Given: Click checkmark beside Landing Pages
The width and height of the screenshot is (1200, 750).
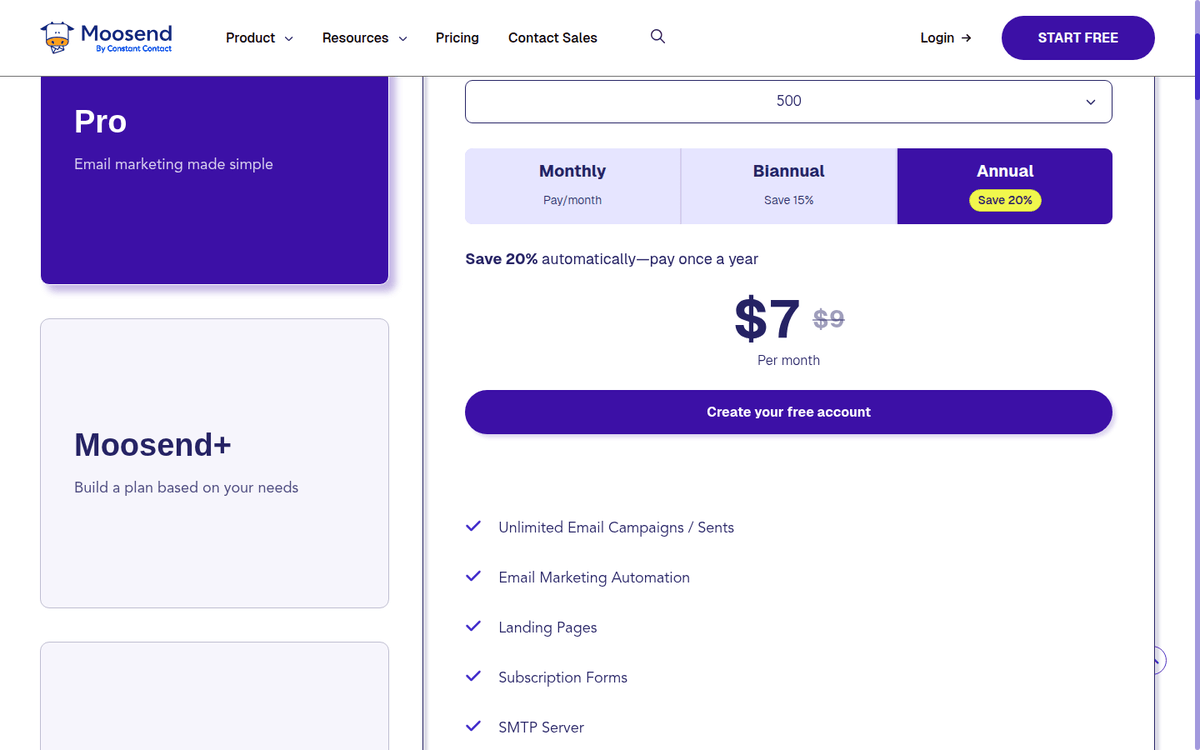Looking at the screenshot, I should tap(474, 626).
